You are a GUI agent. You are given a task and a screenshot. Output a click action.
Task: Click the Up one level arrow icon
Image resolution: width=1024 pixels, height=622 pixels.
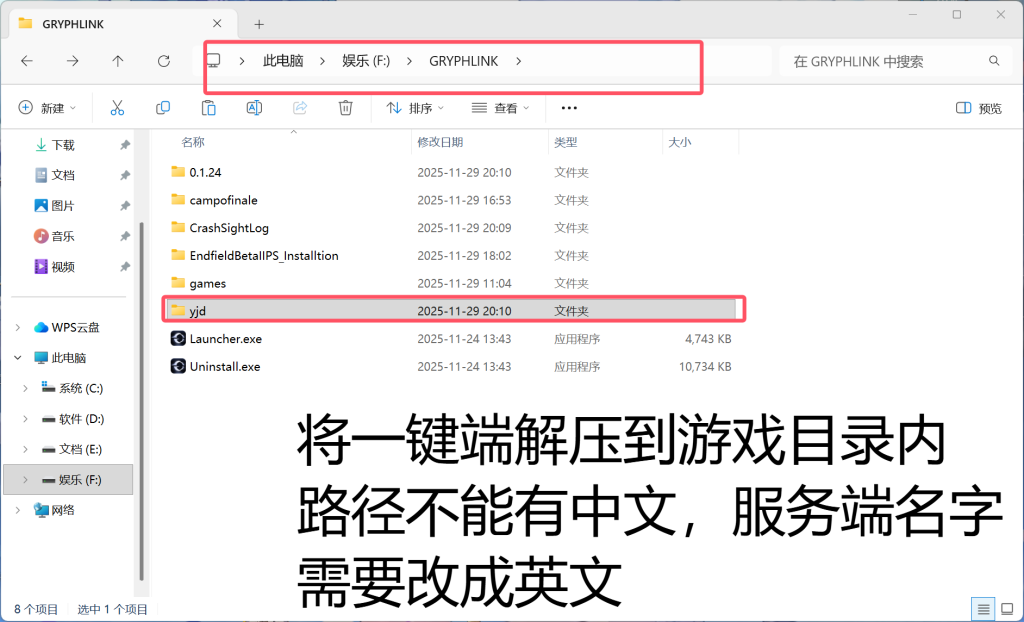tap(118, 60)
